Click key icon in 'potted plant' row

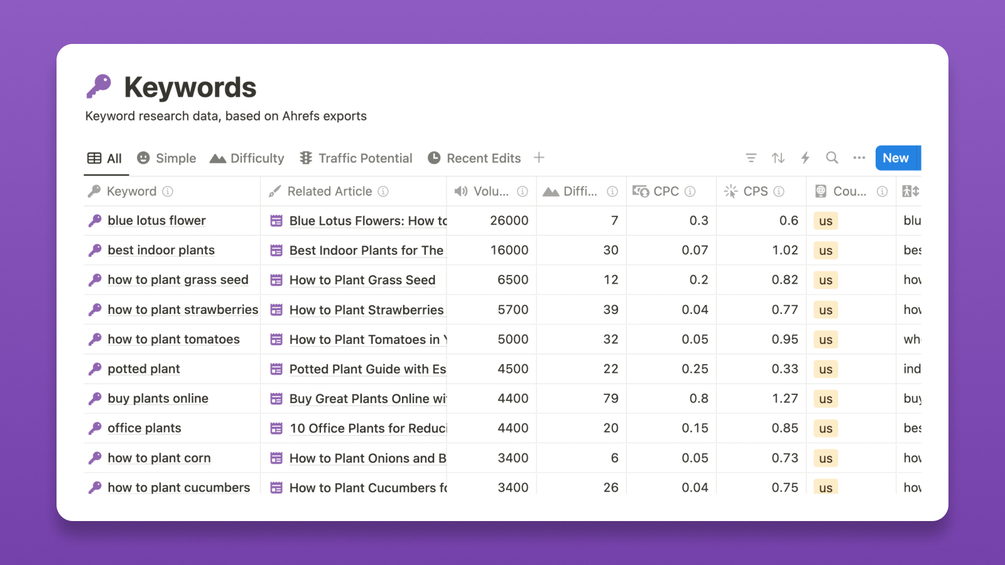coord(95,368)
